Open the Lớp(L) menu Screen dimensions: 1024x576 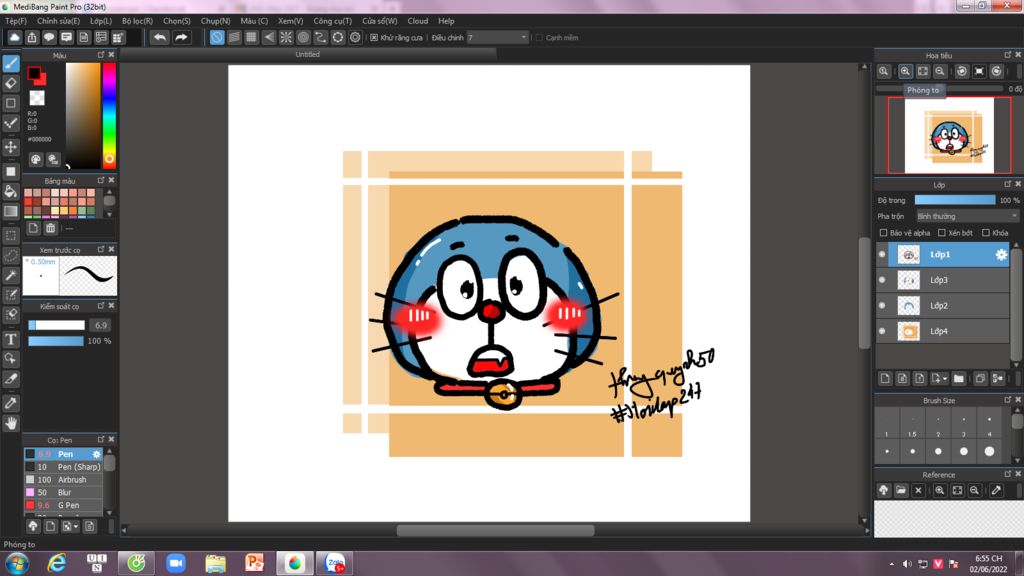[101, 21]
